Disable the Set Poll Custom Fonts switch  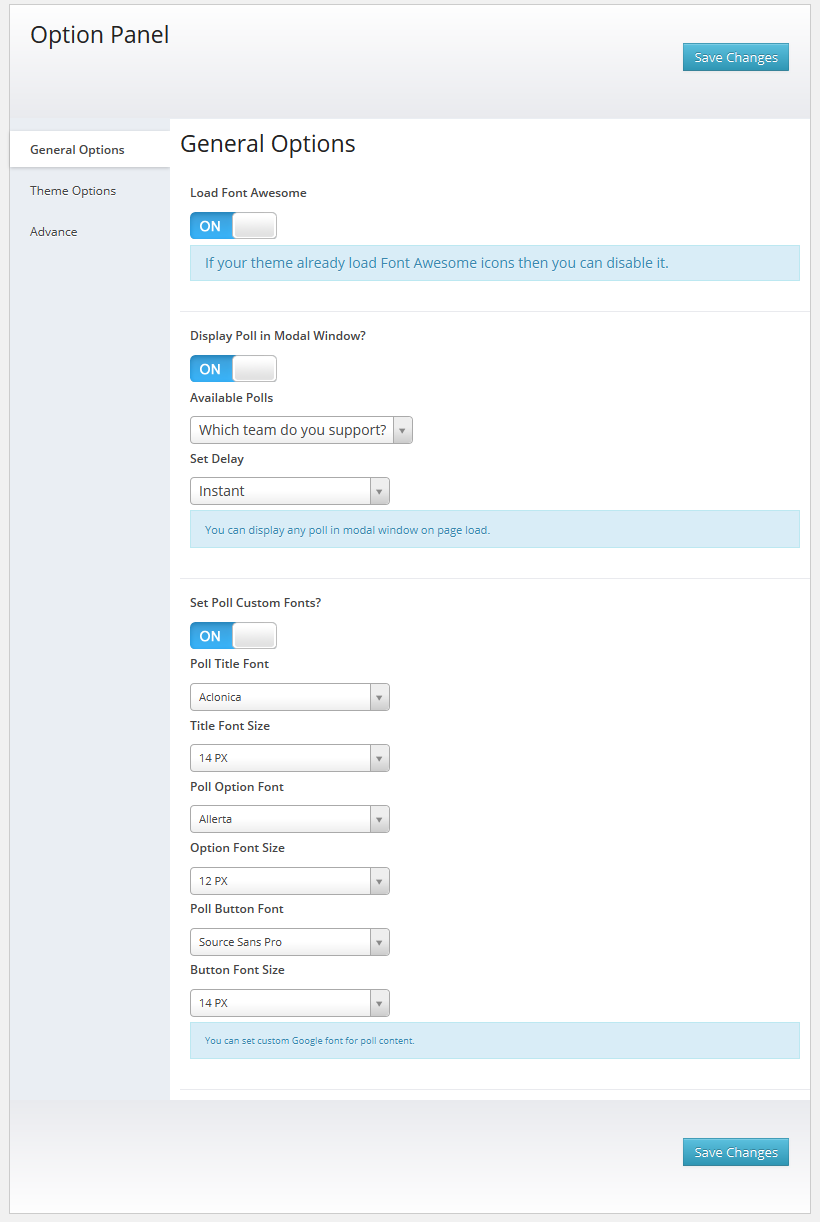click(x=233, y=636)
